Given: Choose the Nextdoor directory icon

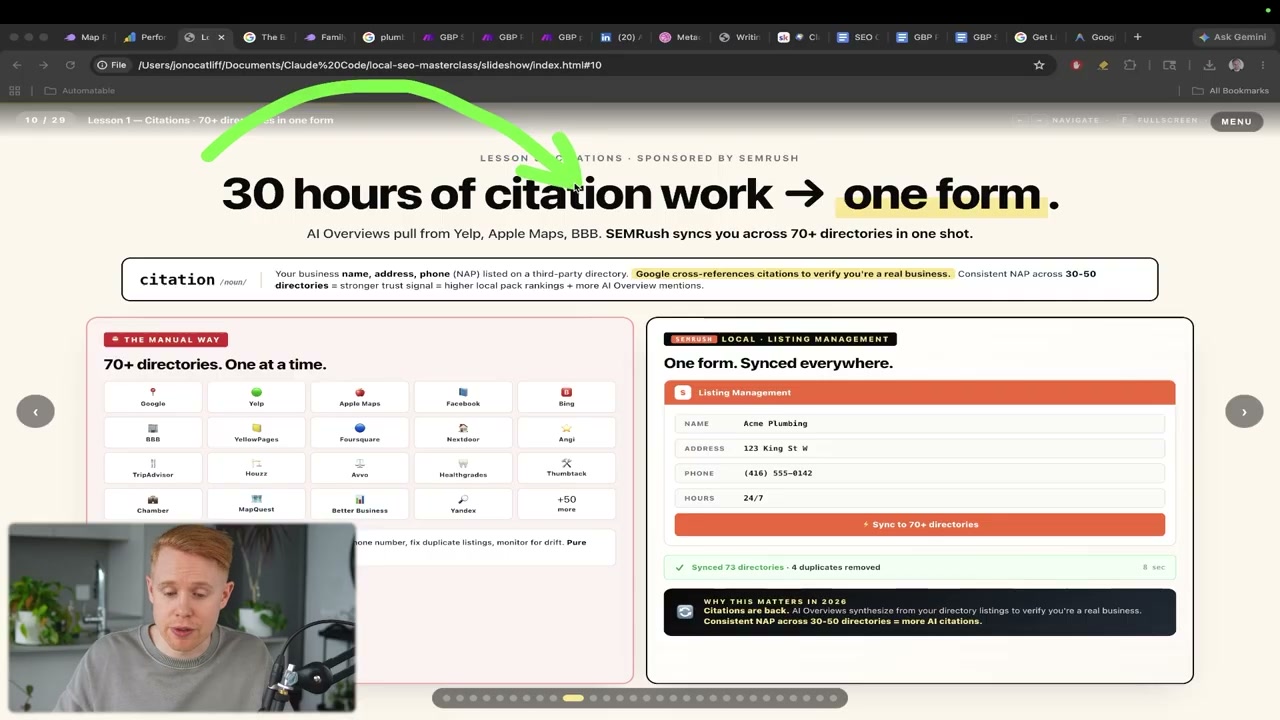Looking at the screenshot, I should tap(463, 428).
